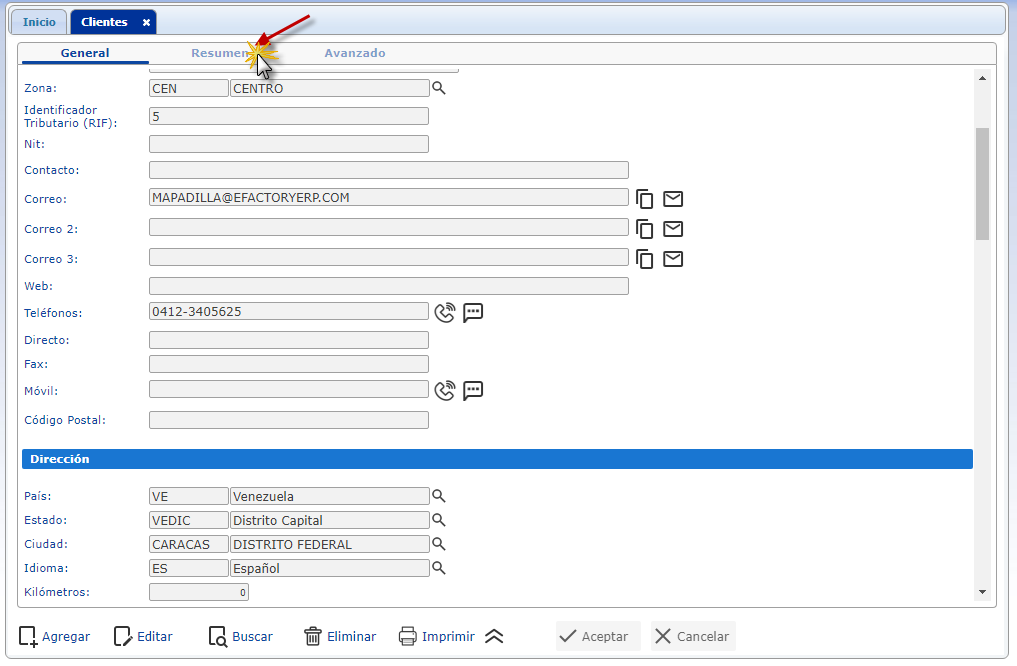Click the Idioma field Español

pos(329,568)
